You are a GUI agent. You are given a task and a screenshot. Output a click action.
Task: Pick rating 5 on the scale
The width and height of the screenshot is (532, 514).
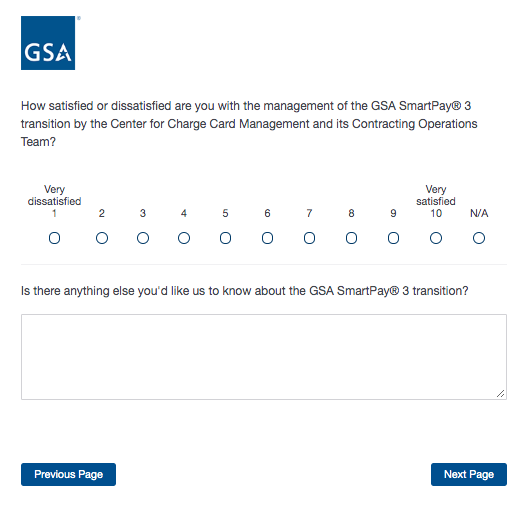point(225,238)
